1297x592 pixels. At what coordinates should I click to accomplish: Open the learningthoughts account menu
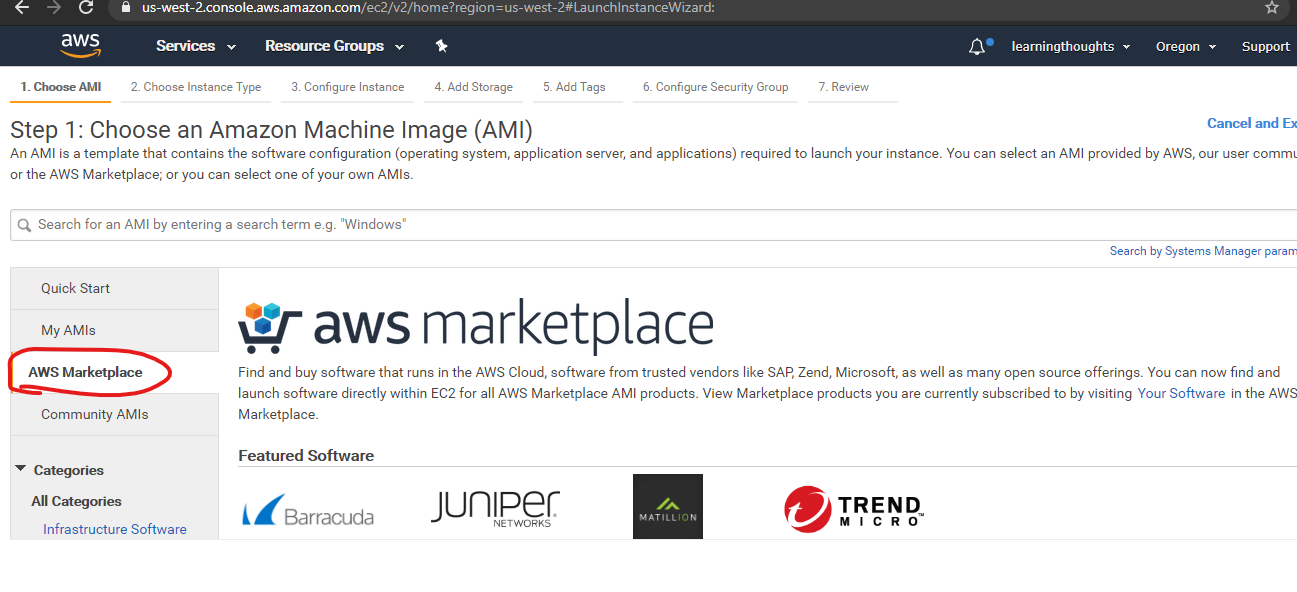click(1071, 46)
